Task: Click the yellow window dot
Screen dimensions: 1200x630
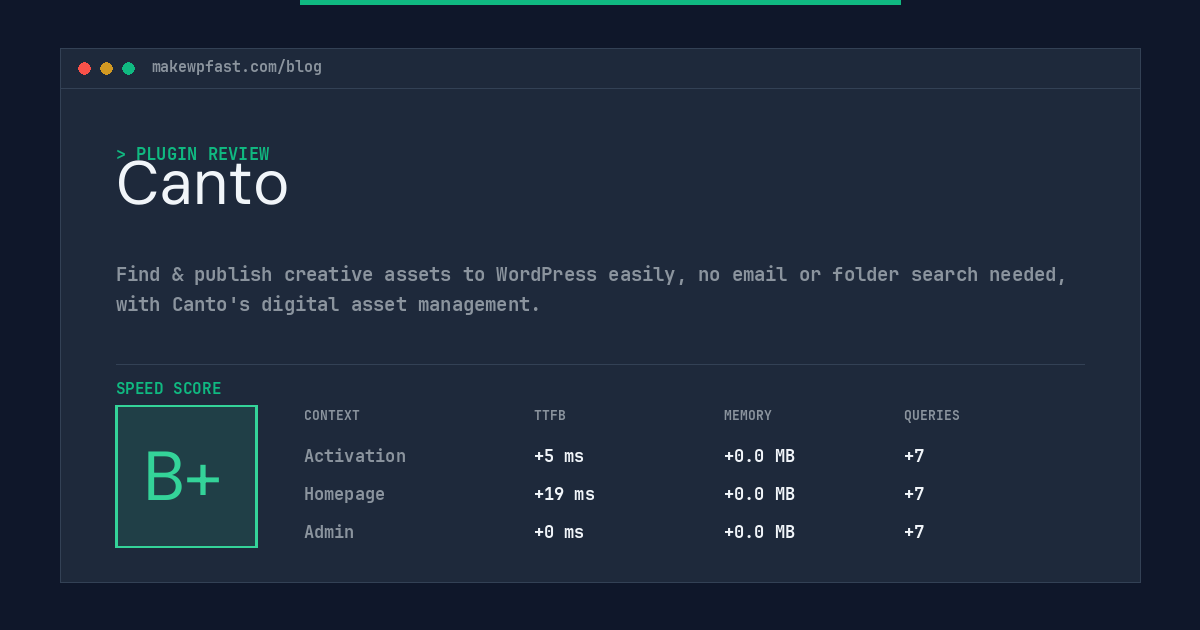Action: pos(106,68)
